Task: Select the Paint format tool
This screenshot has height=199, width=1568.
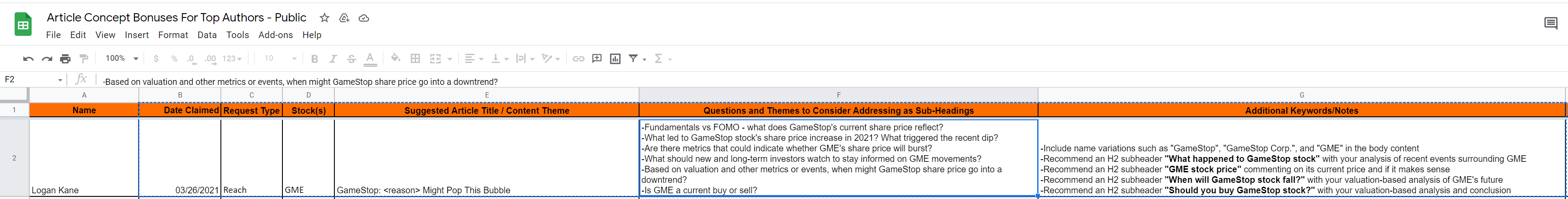Action: pos(84,59)
